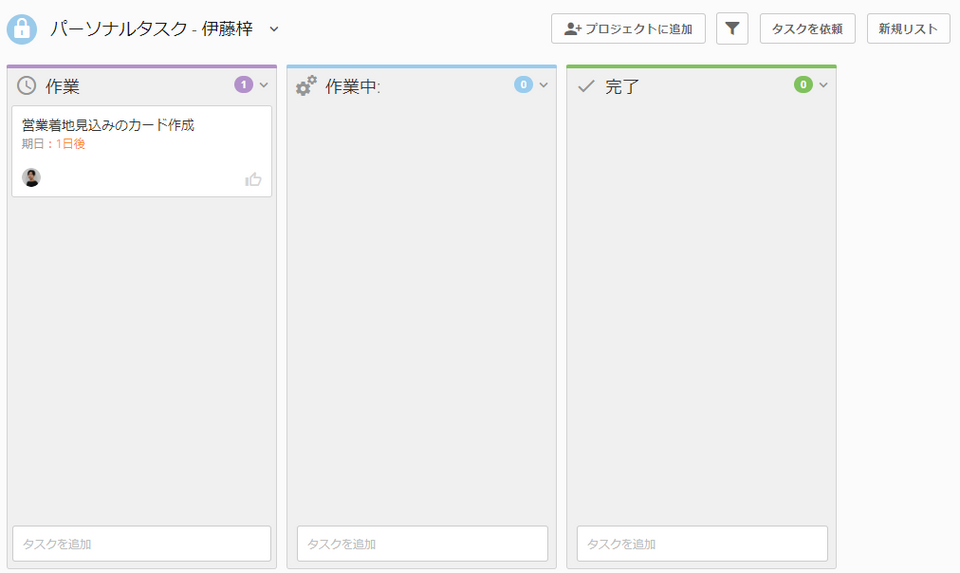Click the checkmark icon in 完了 list

click(586, 86)
